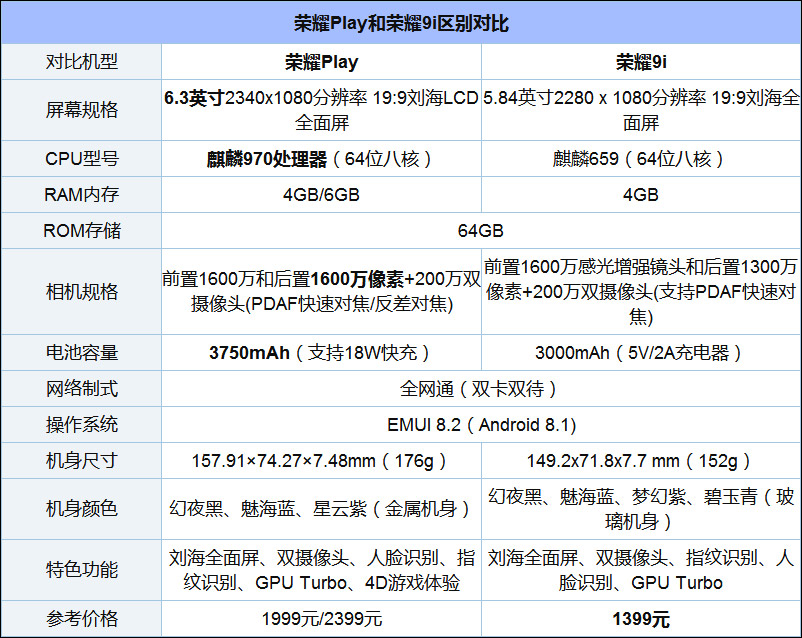Image resolution: width=802 pixels, height=638 pixels.
Task: Click the 4D游戏体验 features cell
Action: 321,569
